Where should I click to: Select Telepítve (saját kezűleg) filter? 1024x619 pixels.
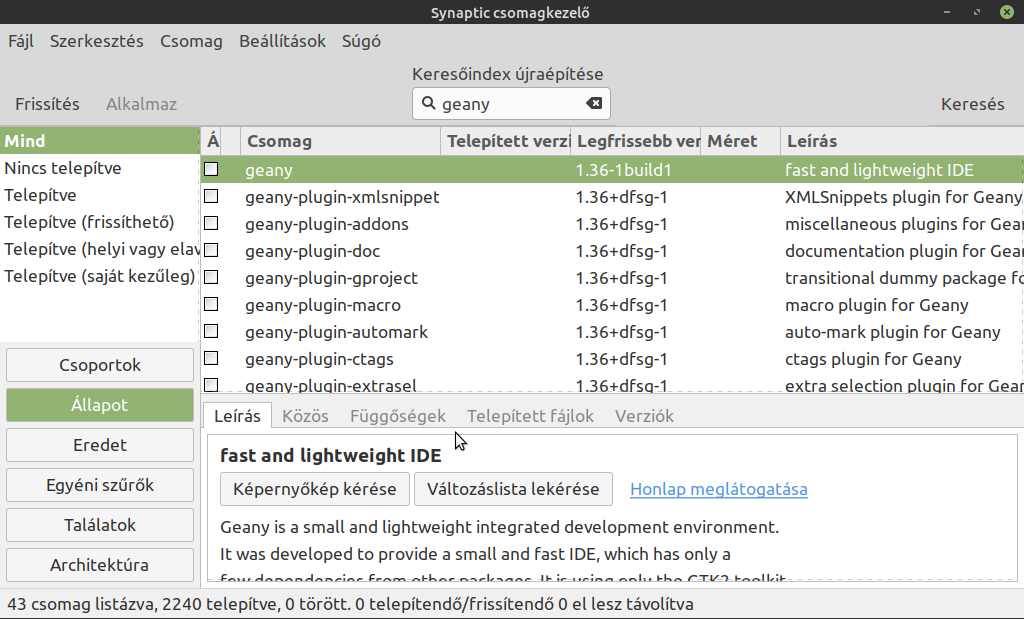[99, 276]
